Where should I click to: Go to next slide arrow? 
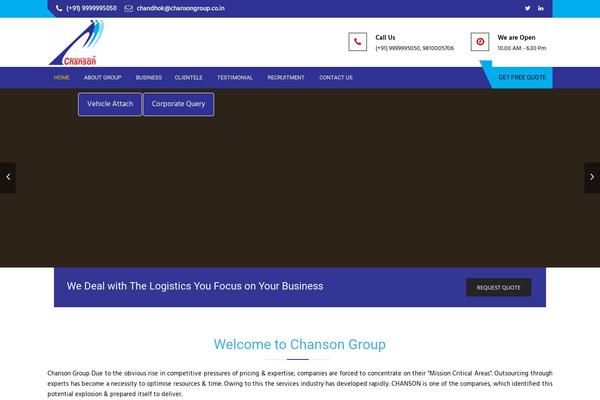tap(592, 177)
